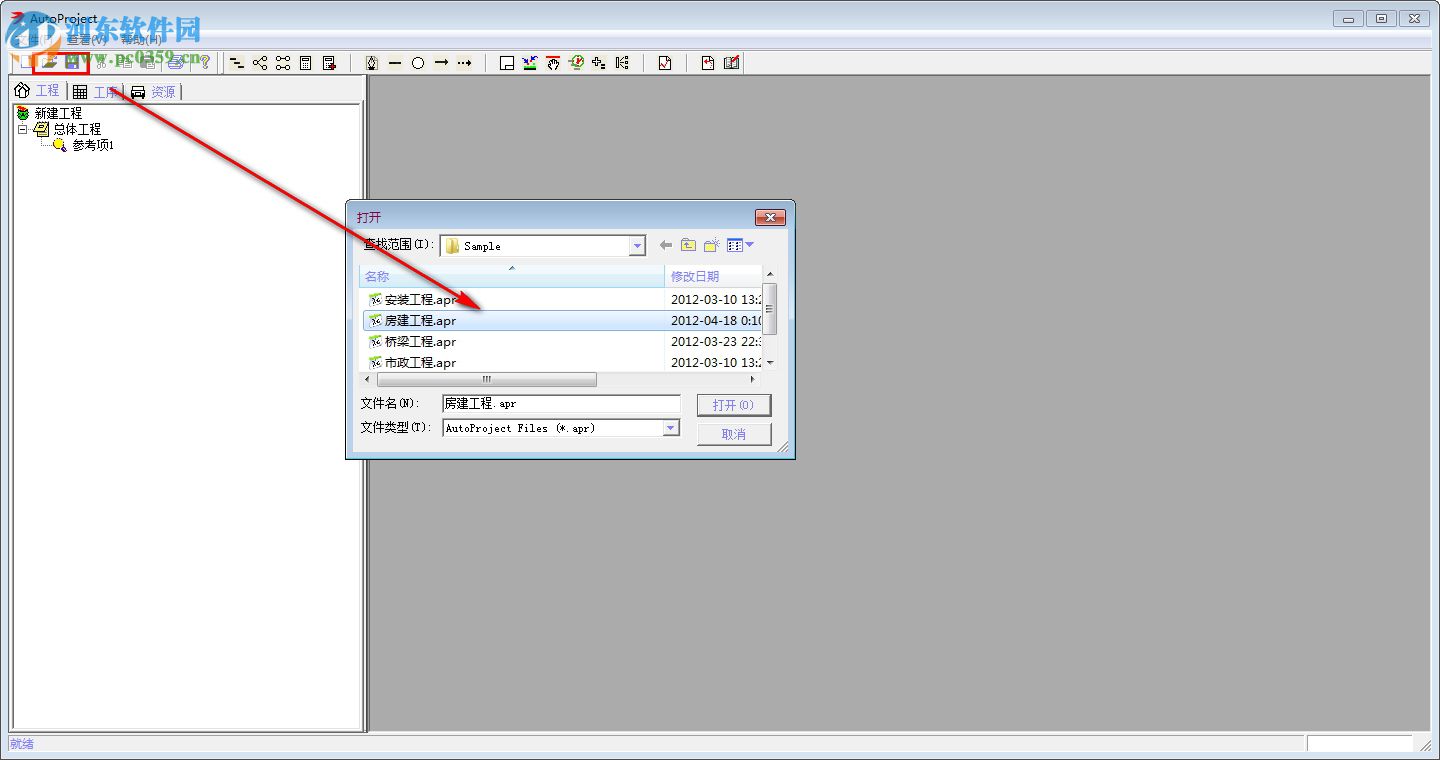Switch to the 工序 tab
This screenshot has height=760, width=1440.
(x=104, y=91)
